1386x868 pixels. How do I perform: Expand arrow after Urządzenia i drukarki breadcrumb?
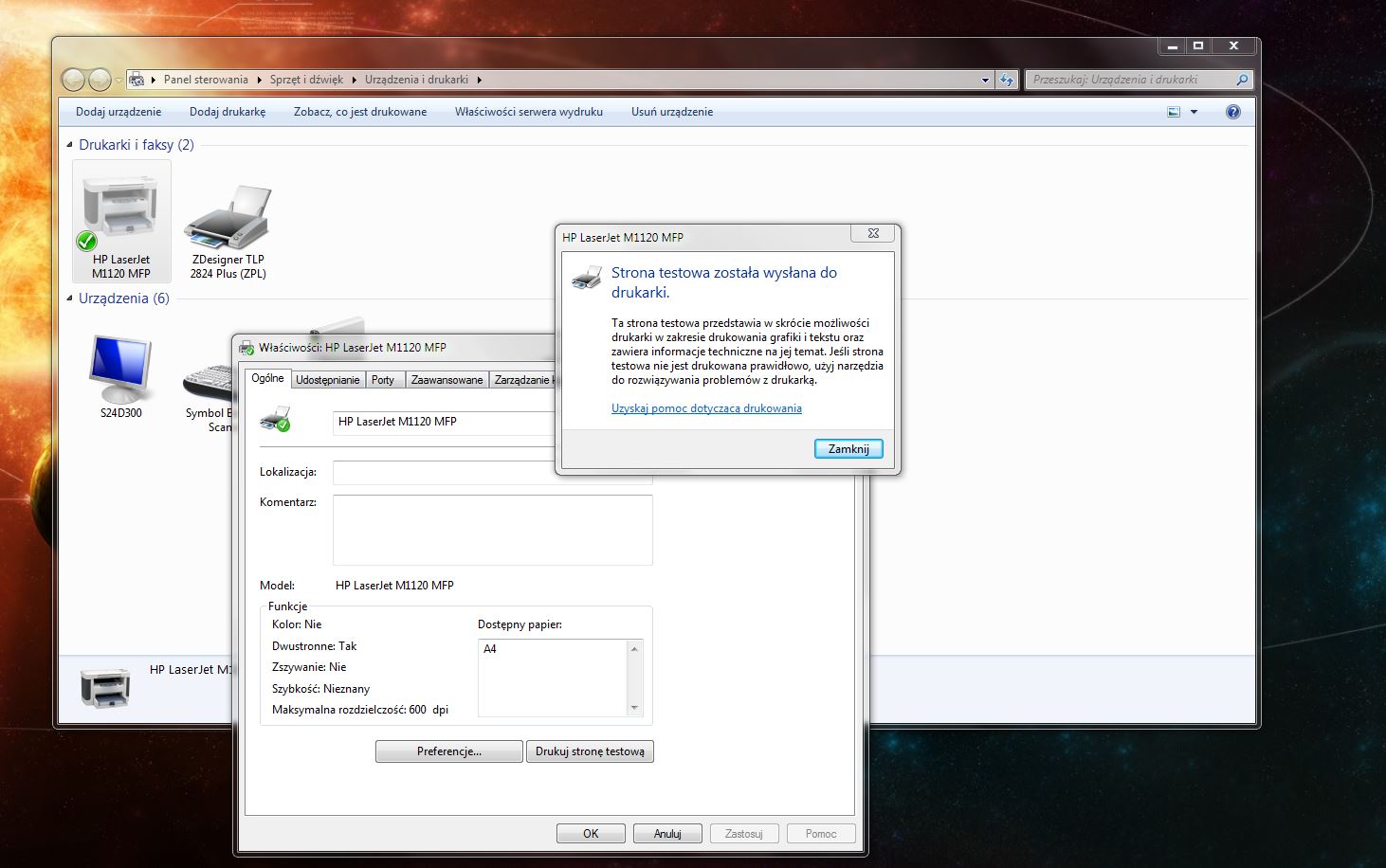coord(479,80)
